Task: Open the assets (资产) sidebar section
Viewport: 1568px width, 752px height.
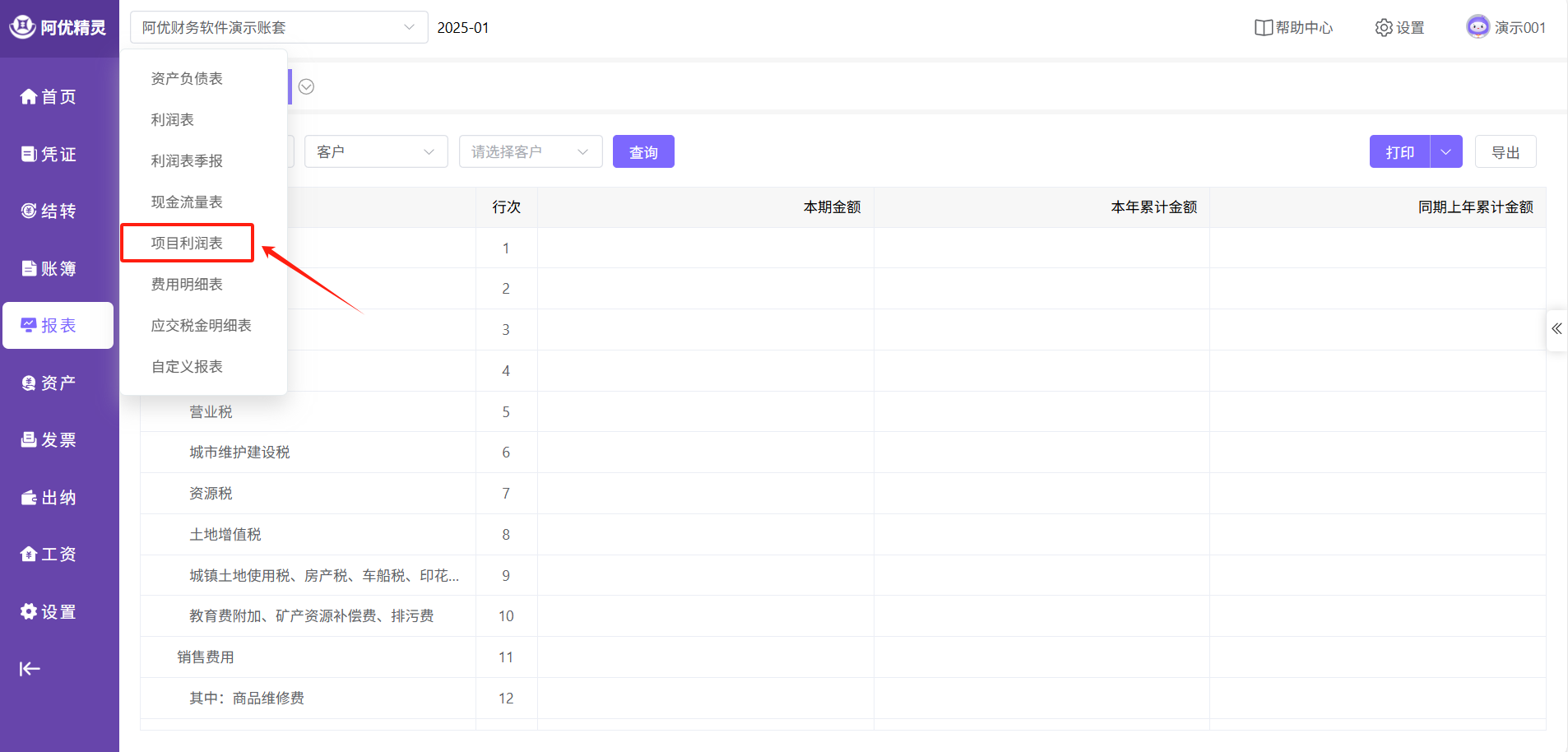Action: [49, 383]
